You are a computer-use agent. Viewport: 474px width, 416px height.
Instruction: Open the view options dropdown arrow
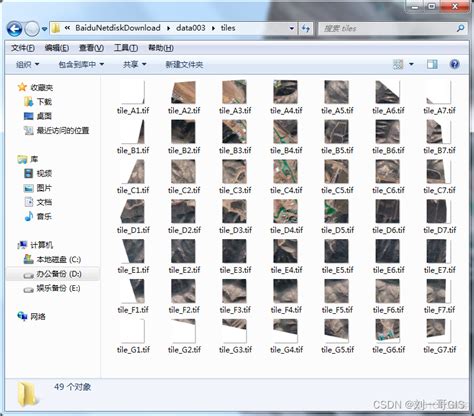point(411,64)
